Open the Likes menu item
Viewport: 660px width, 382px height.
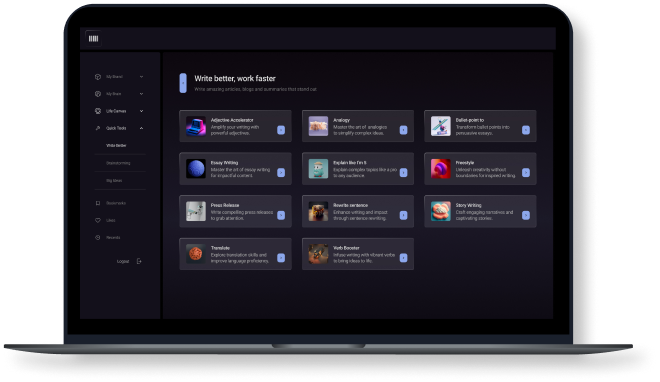[111, 220]
